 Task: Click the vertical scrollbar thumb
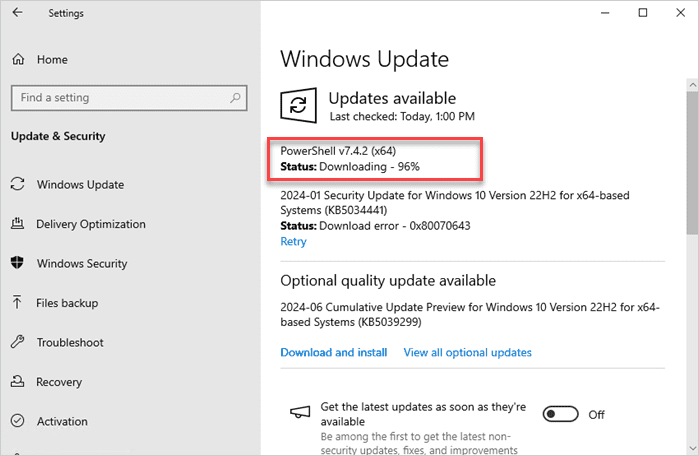click(x=692, y=163)
